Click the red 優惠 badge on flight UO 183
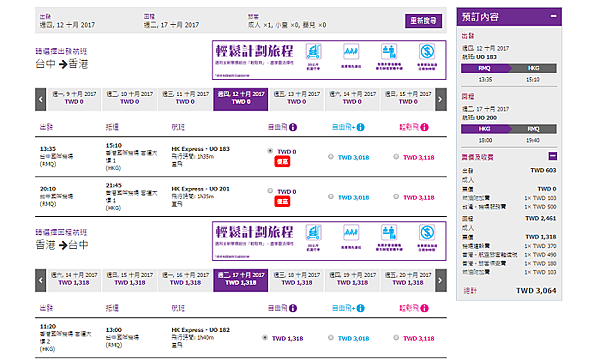600x362 pixels. 282,161
